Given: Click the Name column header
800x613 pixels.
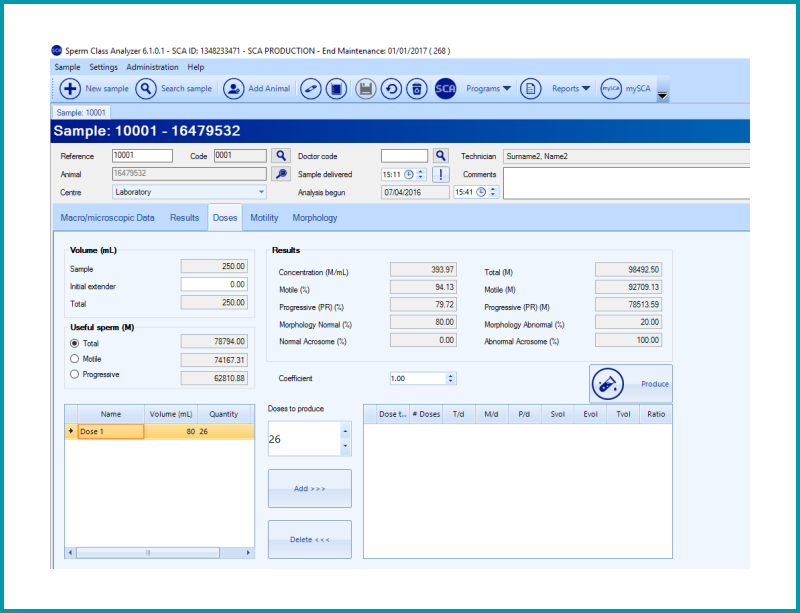Looking at the screenshot, I should click(111, 414).
